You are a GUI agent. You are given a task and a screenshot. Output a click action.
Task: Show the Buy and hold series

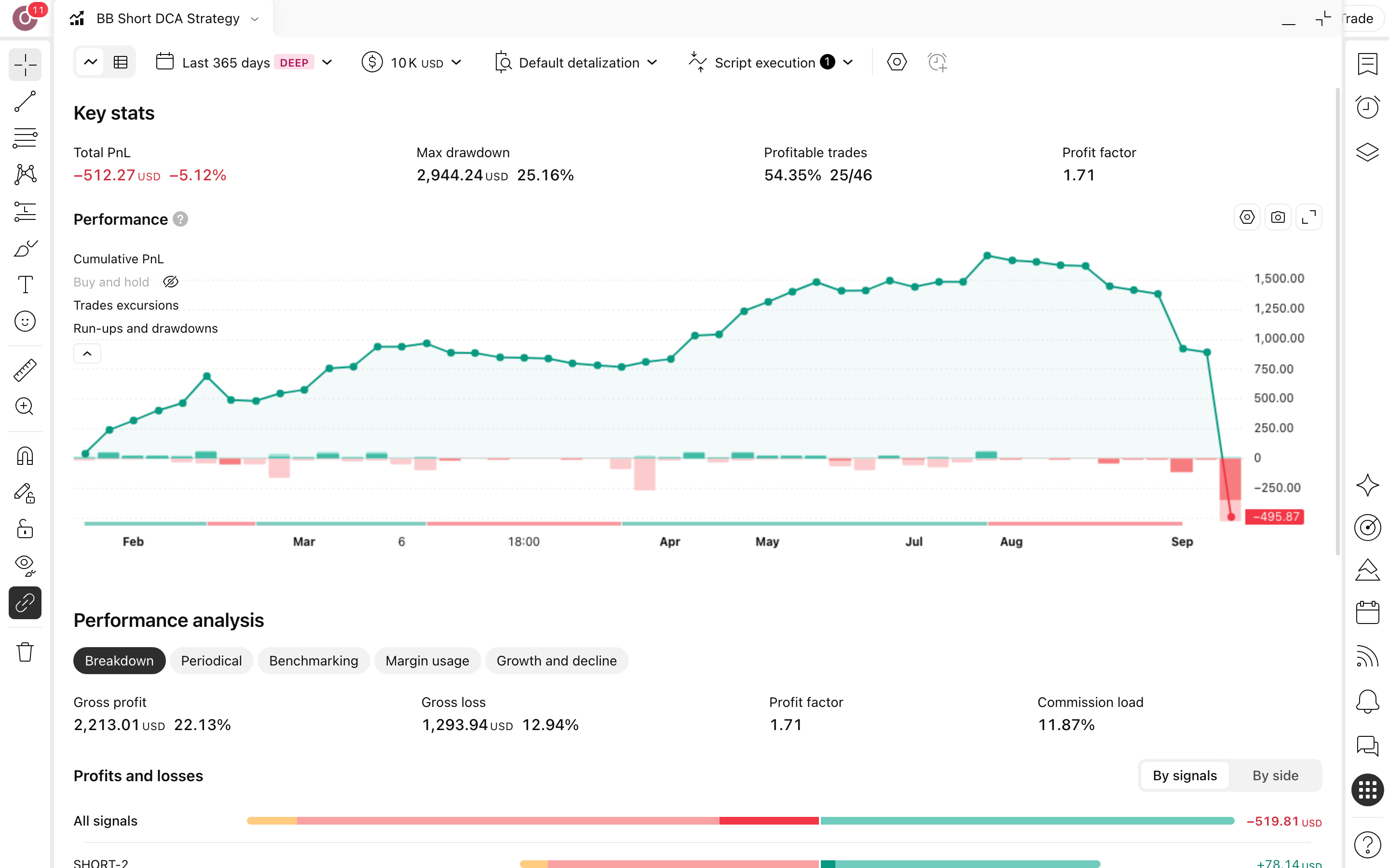point(170,282)
